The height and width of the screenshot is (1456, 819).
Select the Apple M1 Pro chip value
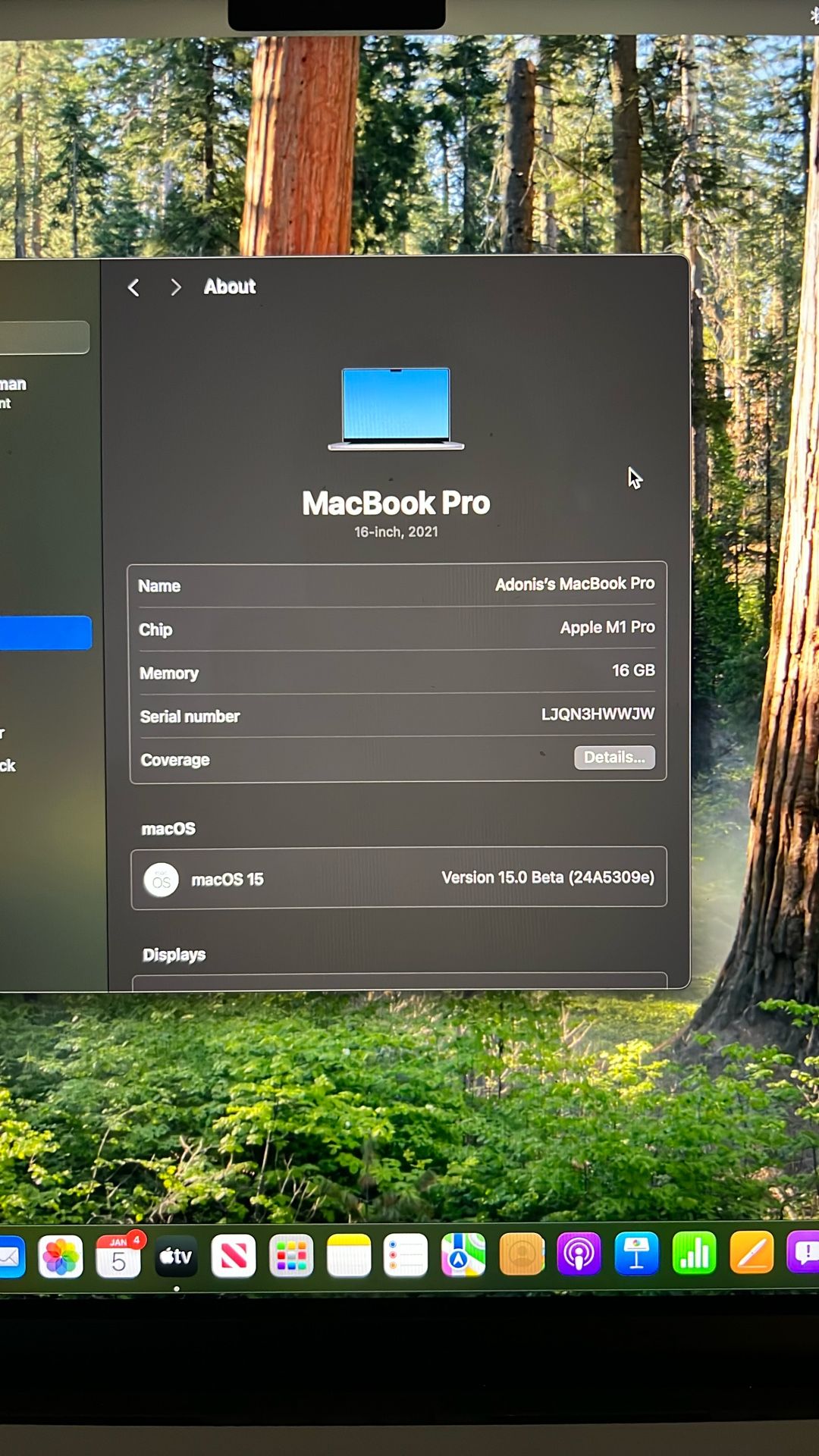pos(607,627)
